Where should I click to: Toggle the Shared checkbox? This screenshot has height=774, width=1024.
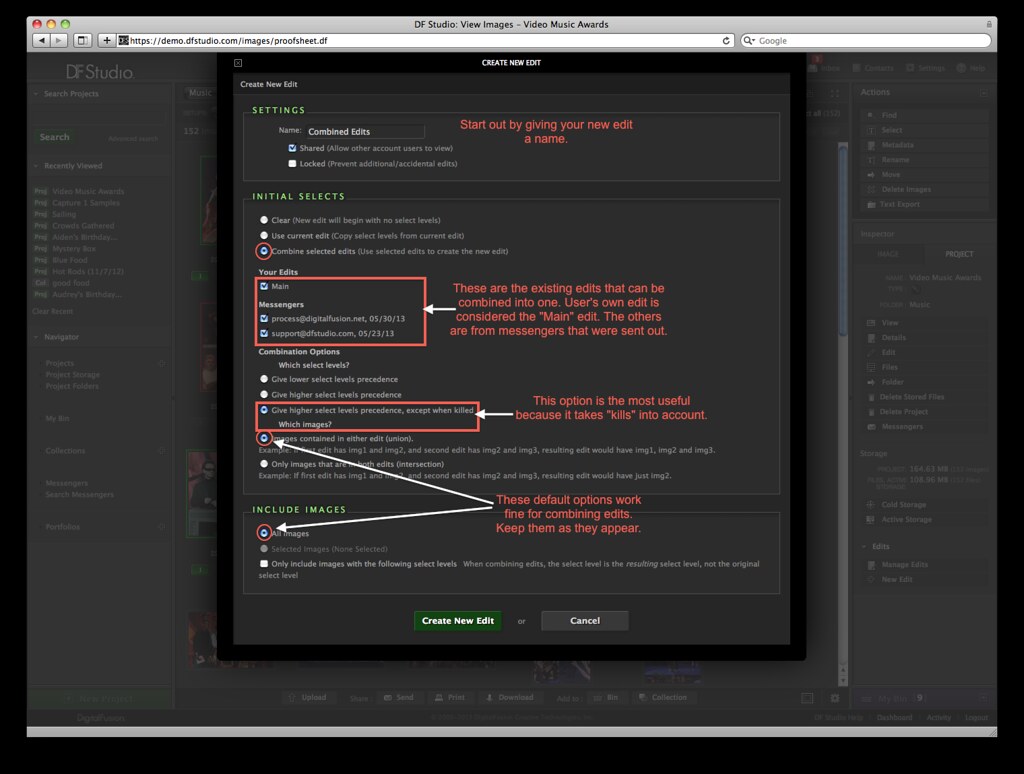[x=293, y=148]
